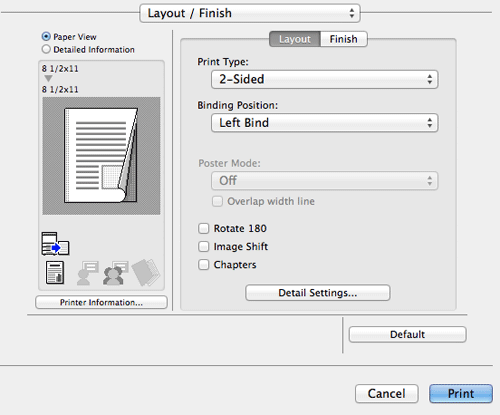Screen dimensions: 500x415
Task: Open the Poster Mode Off dropdown
Action: 324,181
